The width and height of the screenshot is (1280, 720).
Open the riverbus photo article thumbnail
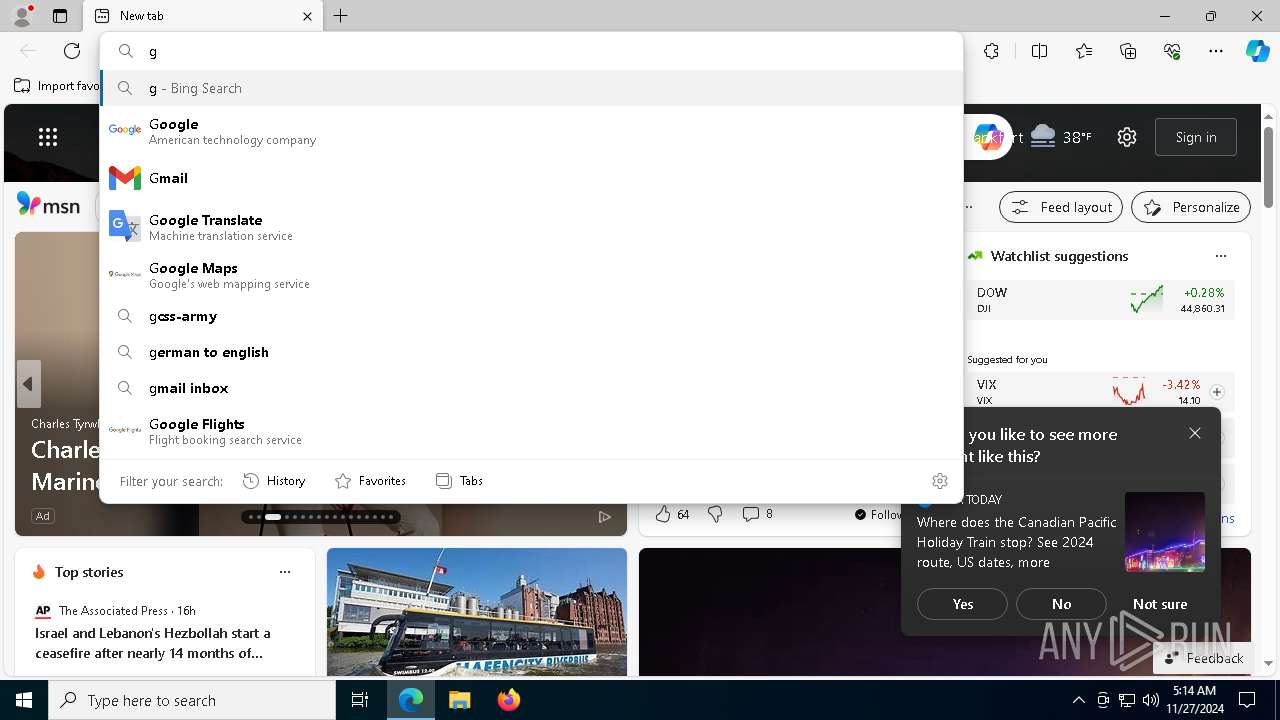pos(477,612)
